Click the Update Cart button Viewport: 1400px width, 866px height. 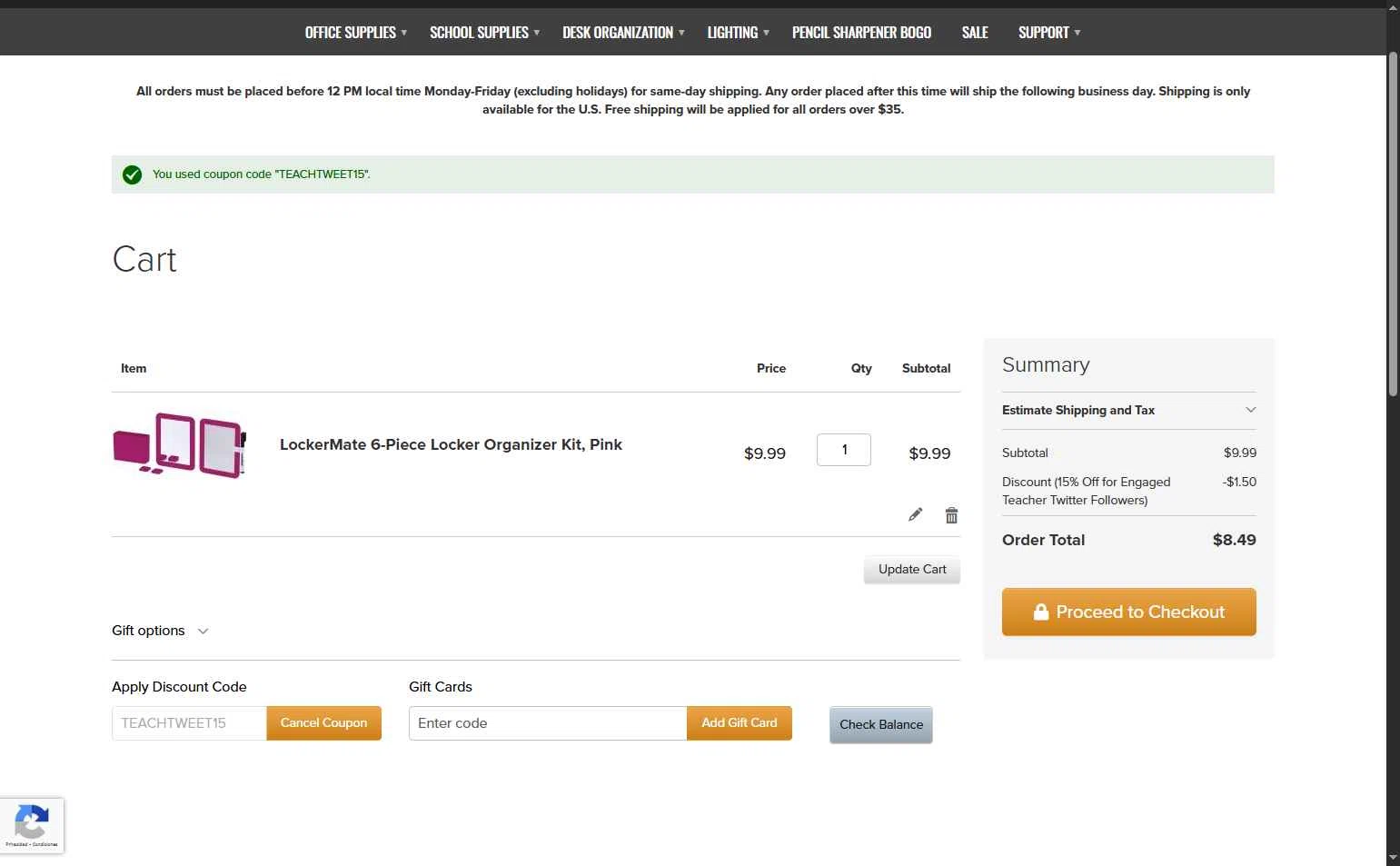click(912, 570)
